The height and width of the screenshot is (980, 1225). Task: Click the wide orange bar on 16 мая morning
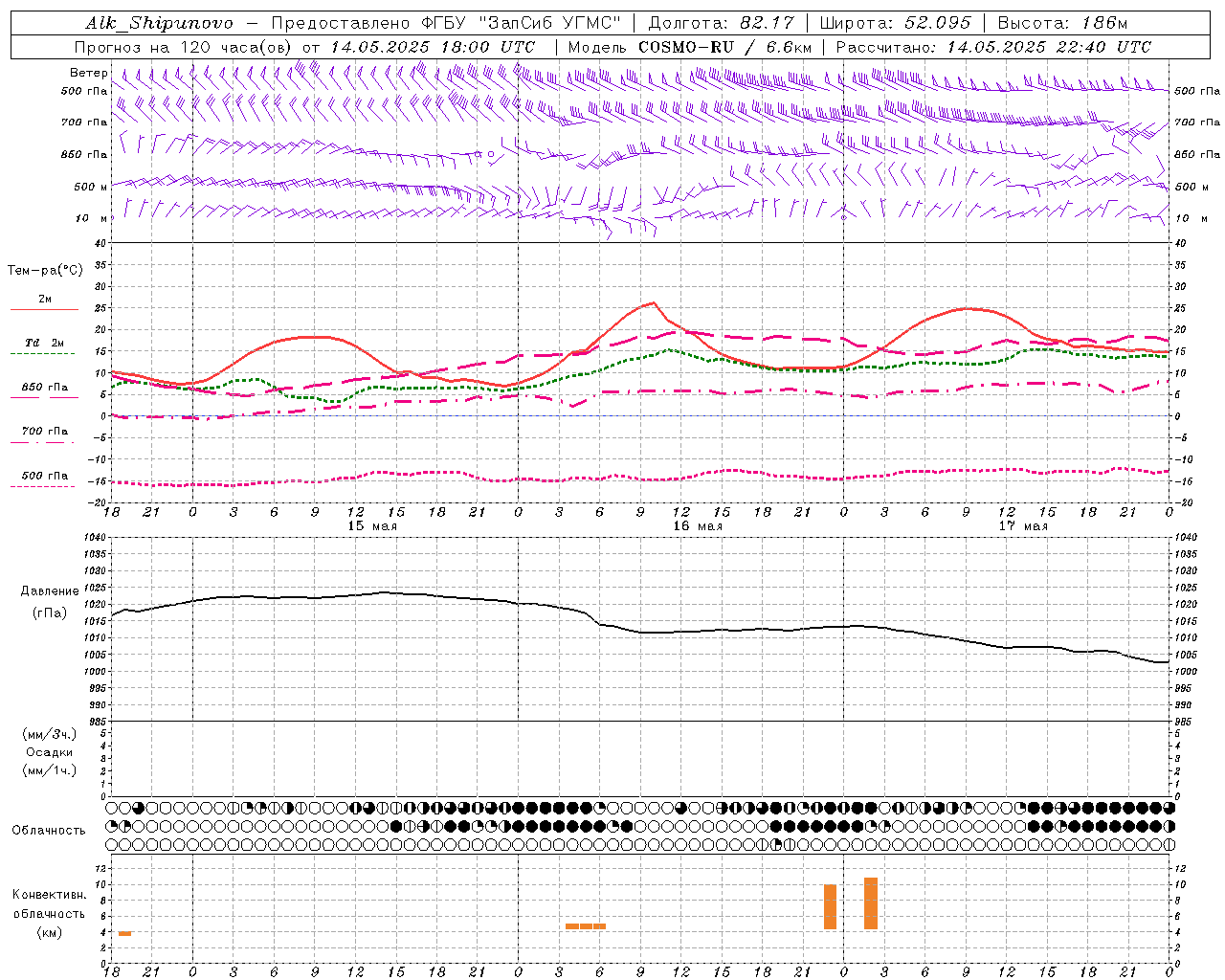586,925
